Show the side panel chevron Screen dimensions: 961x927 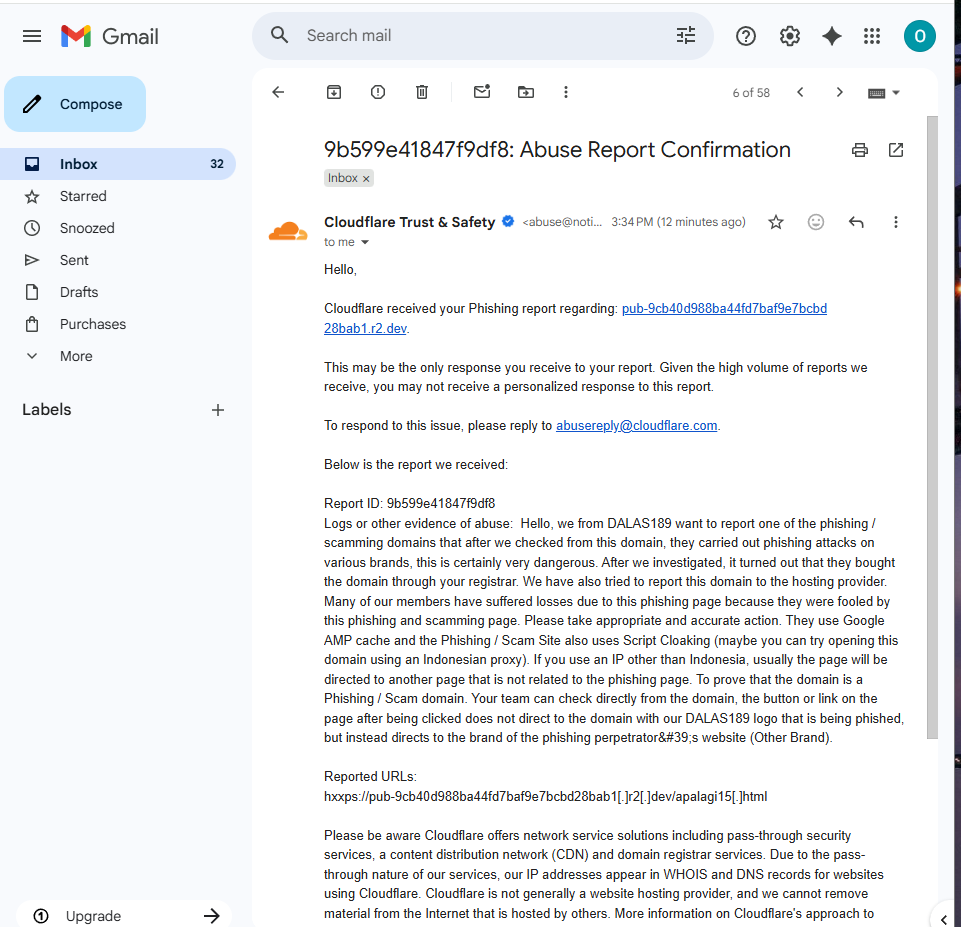(x=944, y=918)
